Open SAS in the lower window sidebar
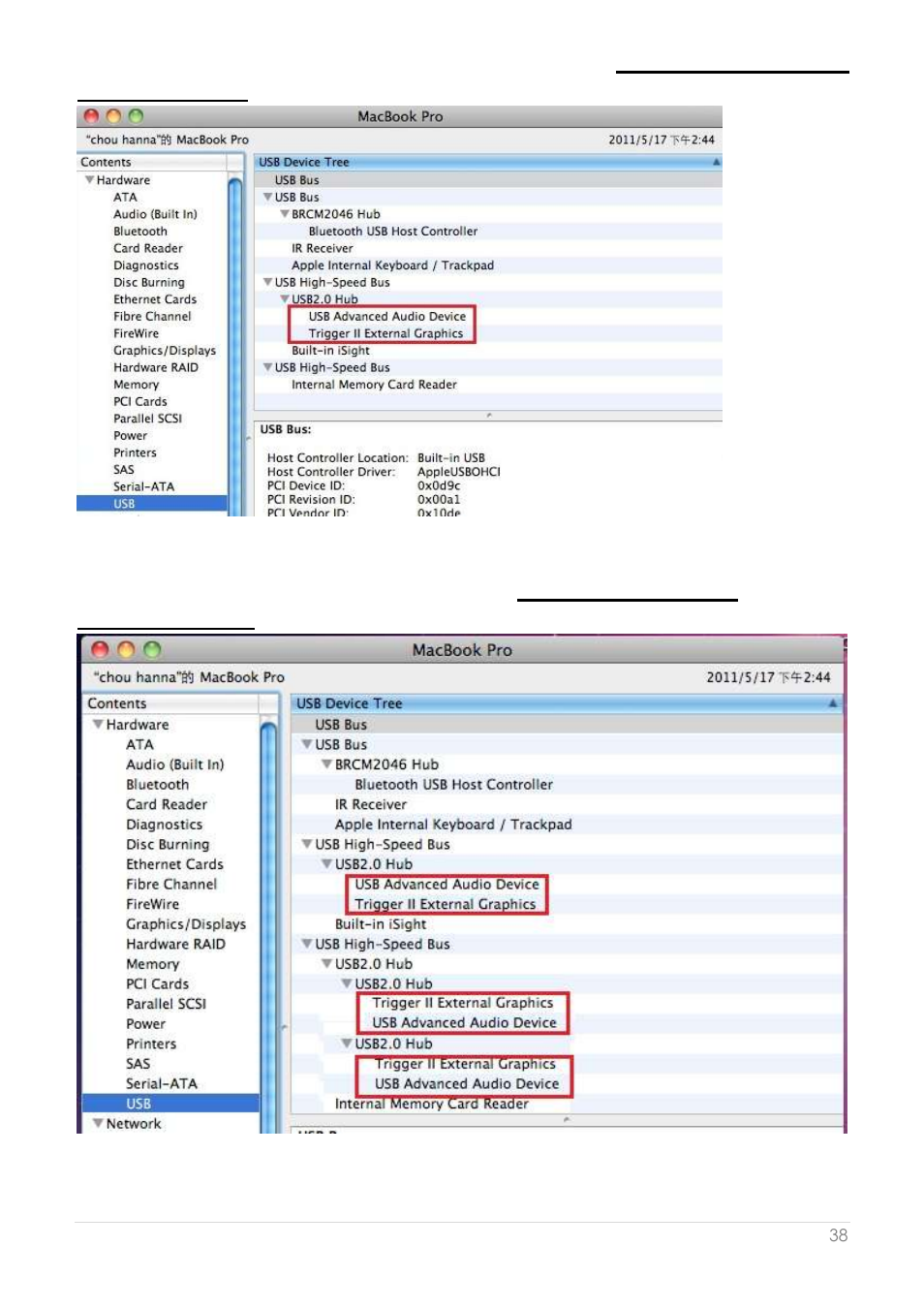The image size is (924, 1309). click(139, 1064)
